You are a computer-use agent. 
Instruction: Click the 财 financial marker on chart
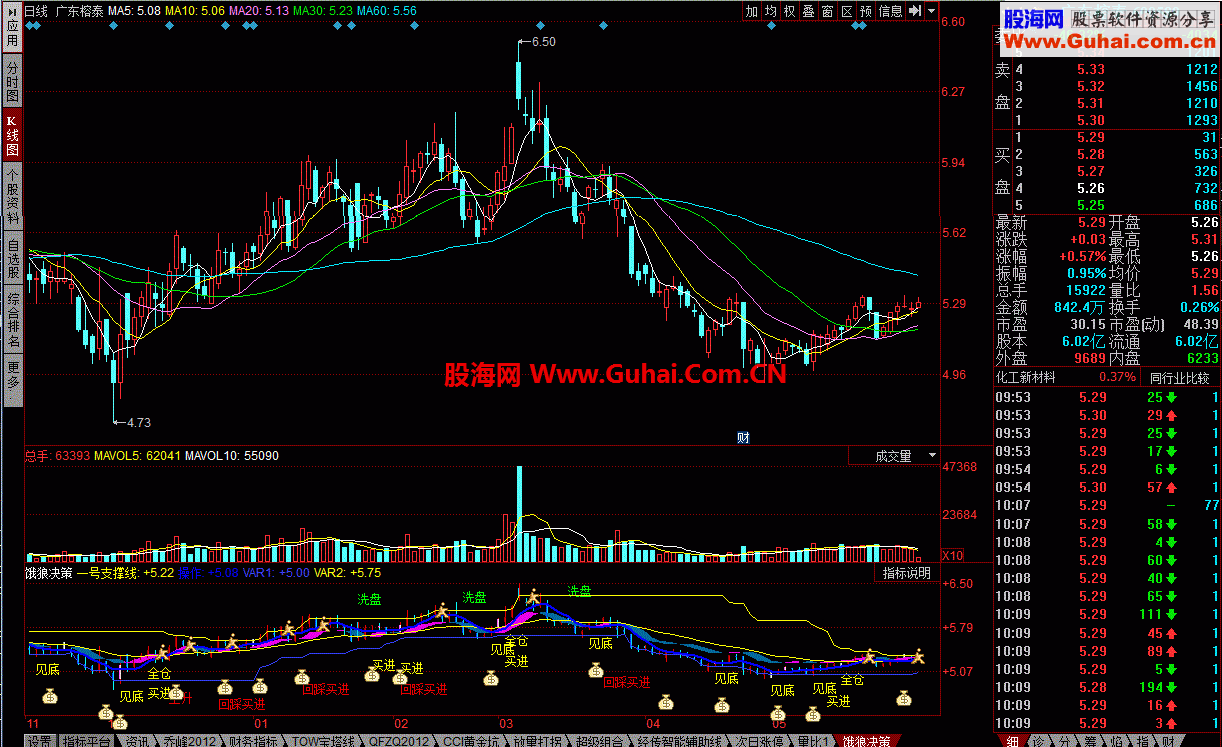pyautogui.click(x=743, y=437)
